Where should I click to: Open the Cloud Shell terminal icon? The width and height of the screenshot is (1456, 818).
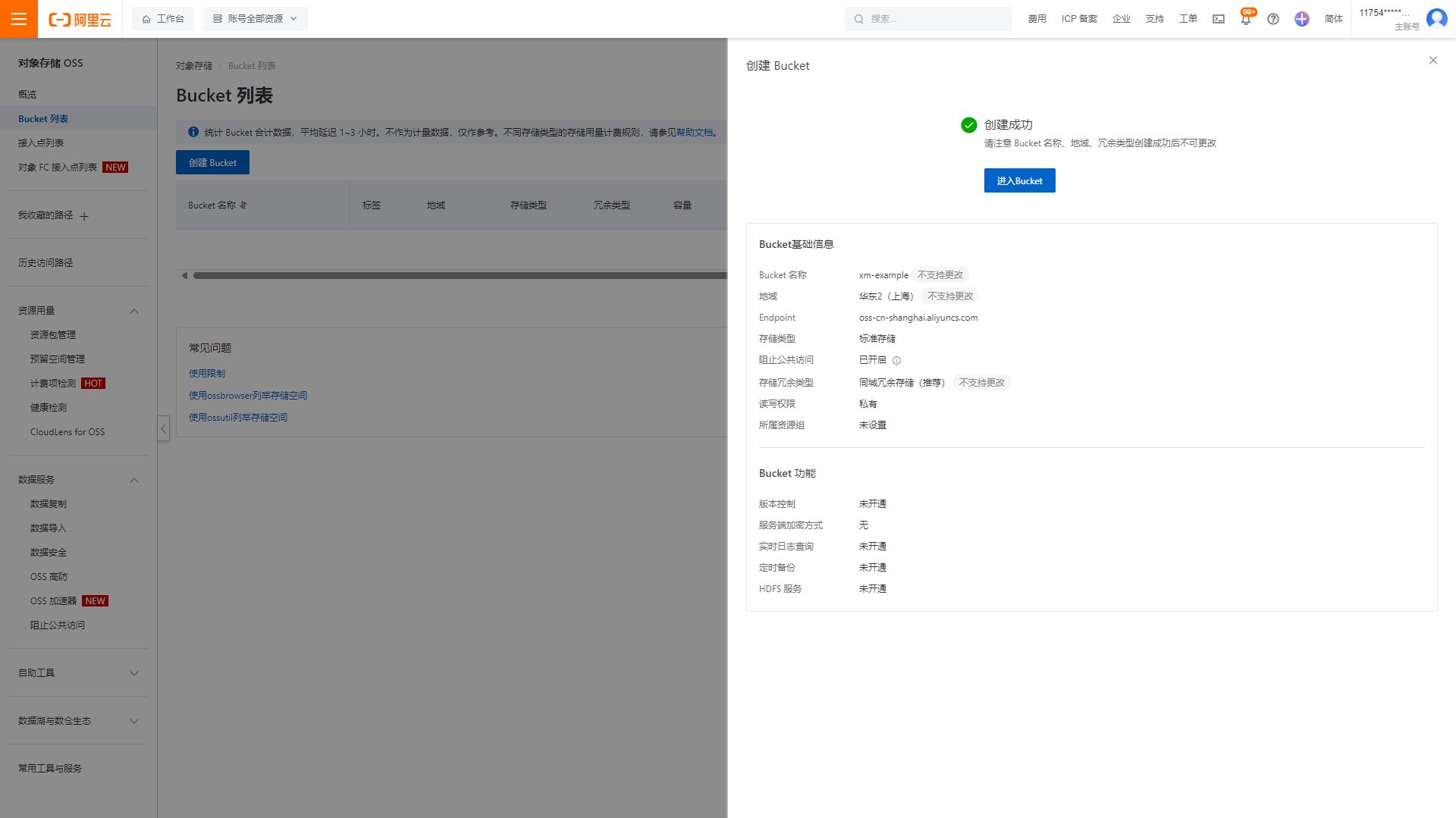(x=1218, y=19)
